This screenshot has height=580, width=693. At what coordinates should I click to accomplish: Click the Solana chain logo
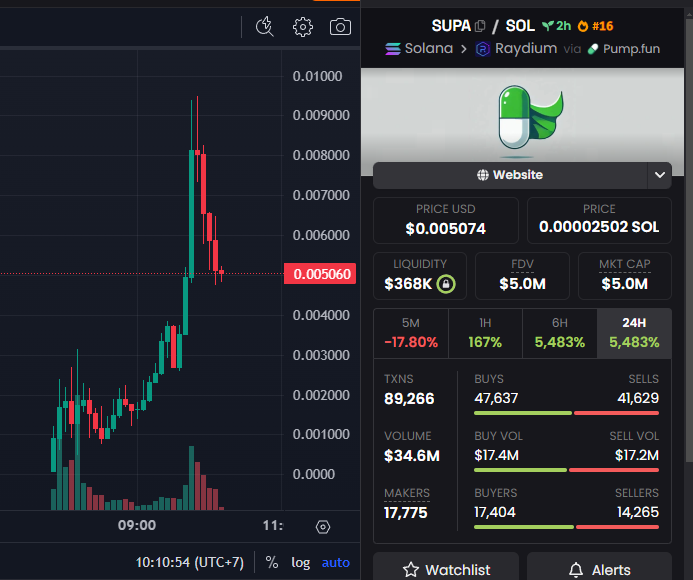click(393, 49)
